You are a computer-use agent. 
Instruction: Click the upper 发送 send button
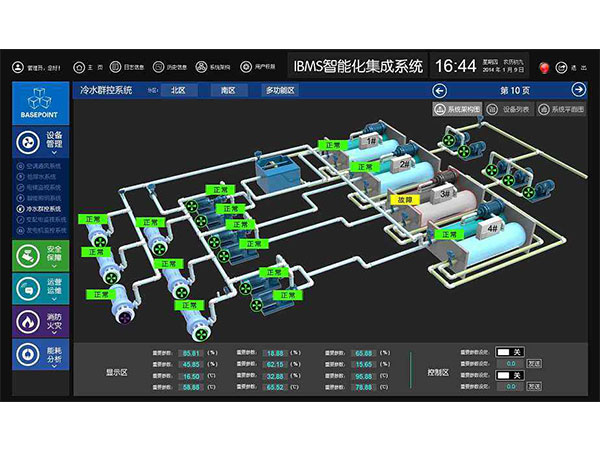click(534, 364)
